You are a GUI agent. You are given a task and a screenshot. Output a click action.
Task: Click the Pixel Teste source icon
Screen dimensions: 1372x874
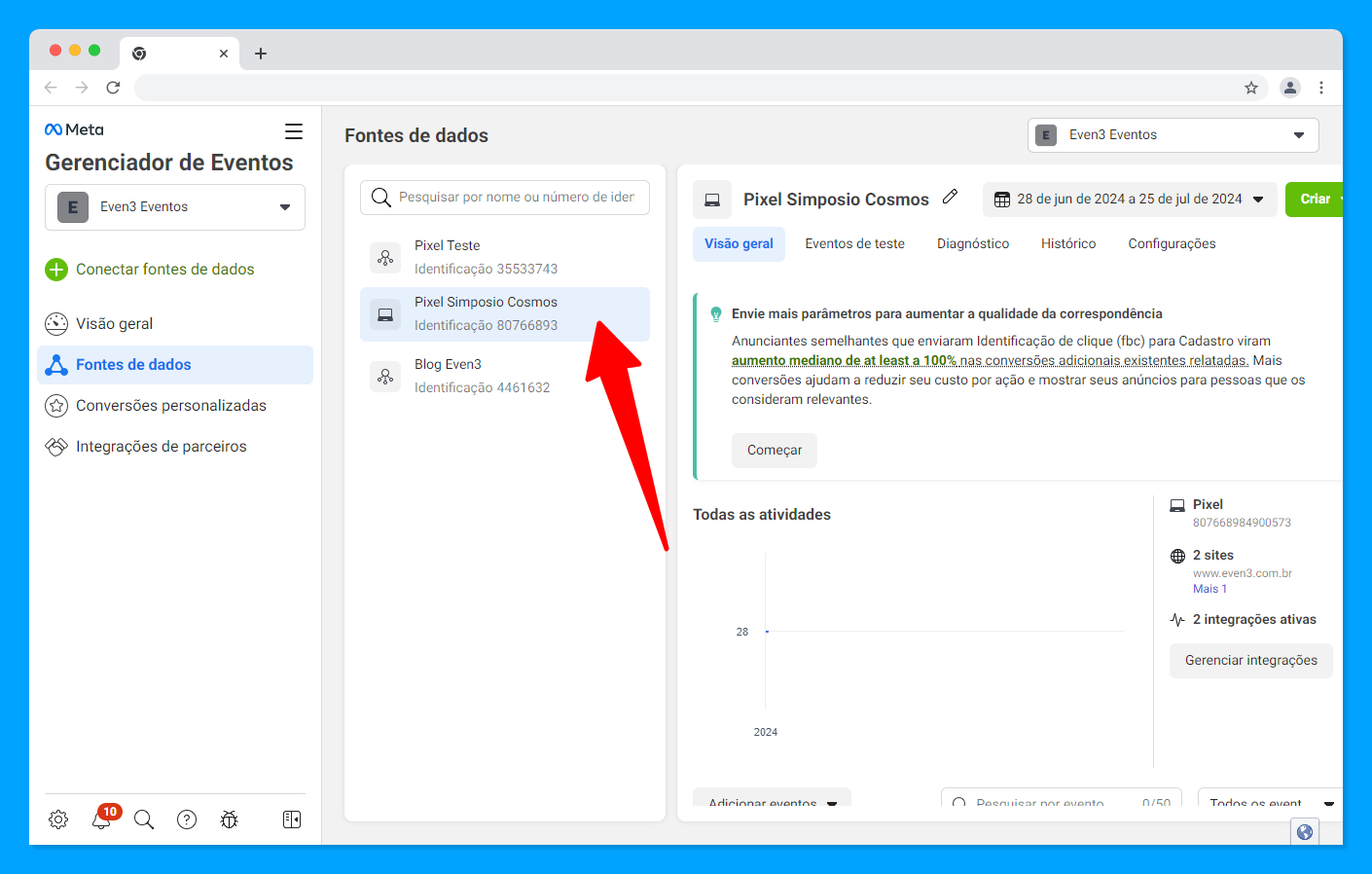pos(385,258)
